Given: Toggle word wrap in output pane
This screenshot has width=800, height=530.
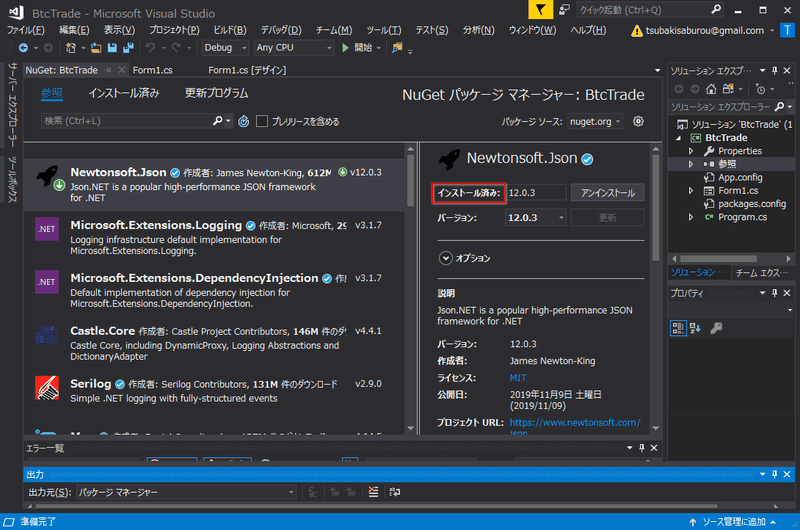Looking at the screenshot, I should coord(395,492).
